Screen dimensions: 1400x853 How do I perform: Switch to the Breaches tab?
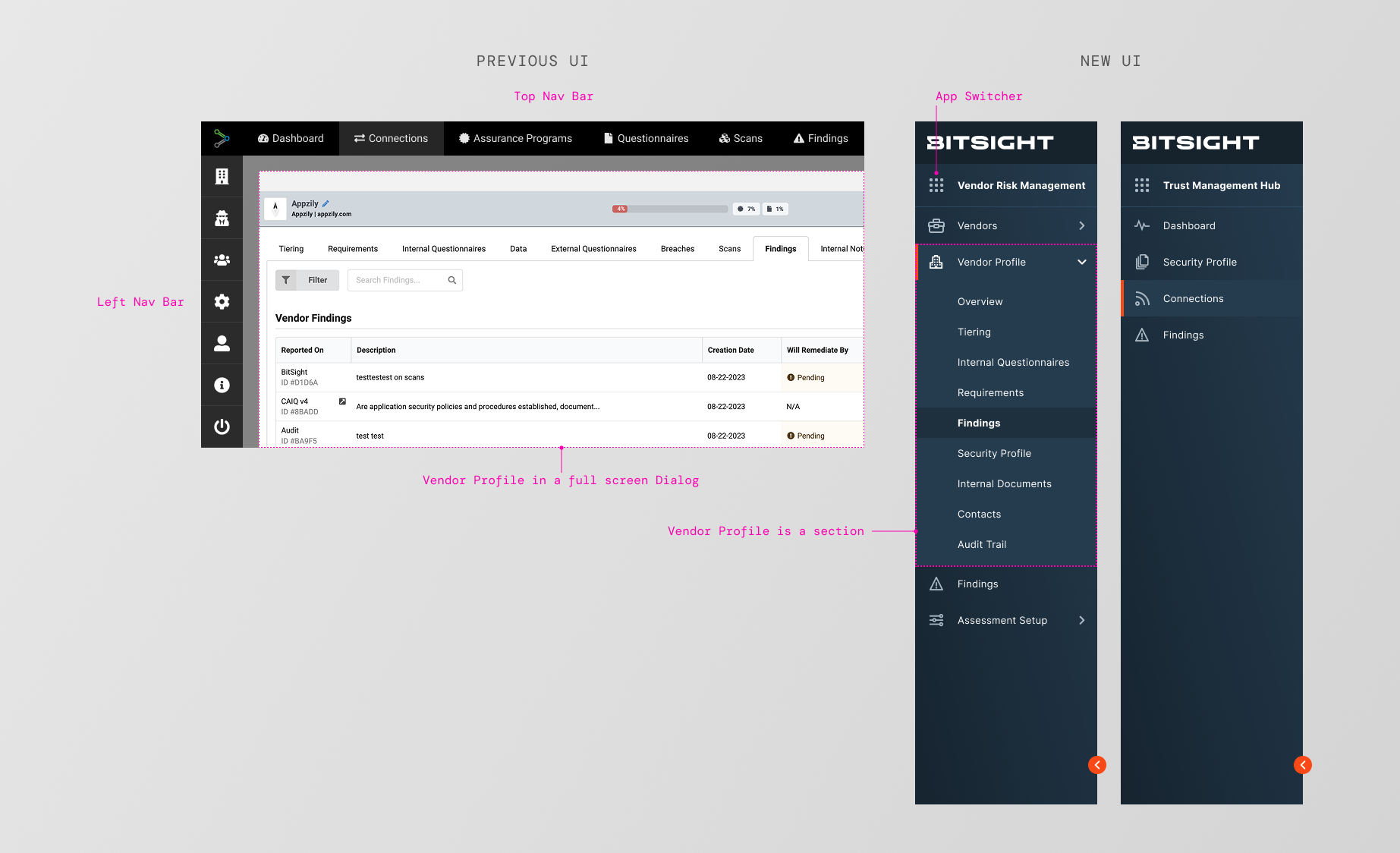coord(678,249)
